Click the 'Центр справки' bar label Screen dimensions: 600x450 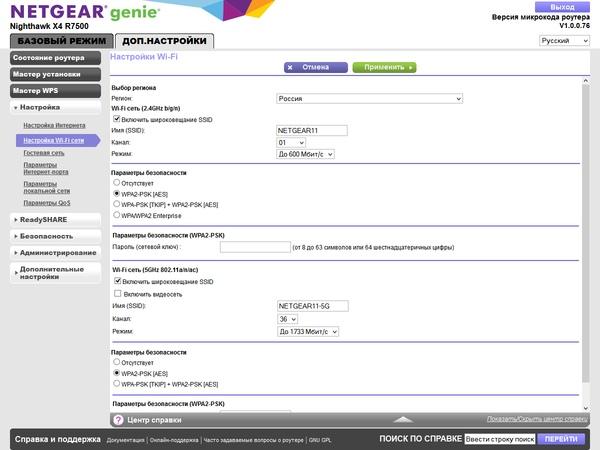(154, 420)
